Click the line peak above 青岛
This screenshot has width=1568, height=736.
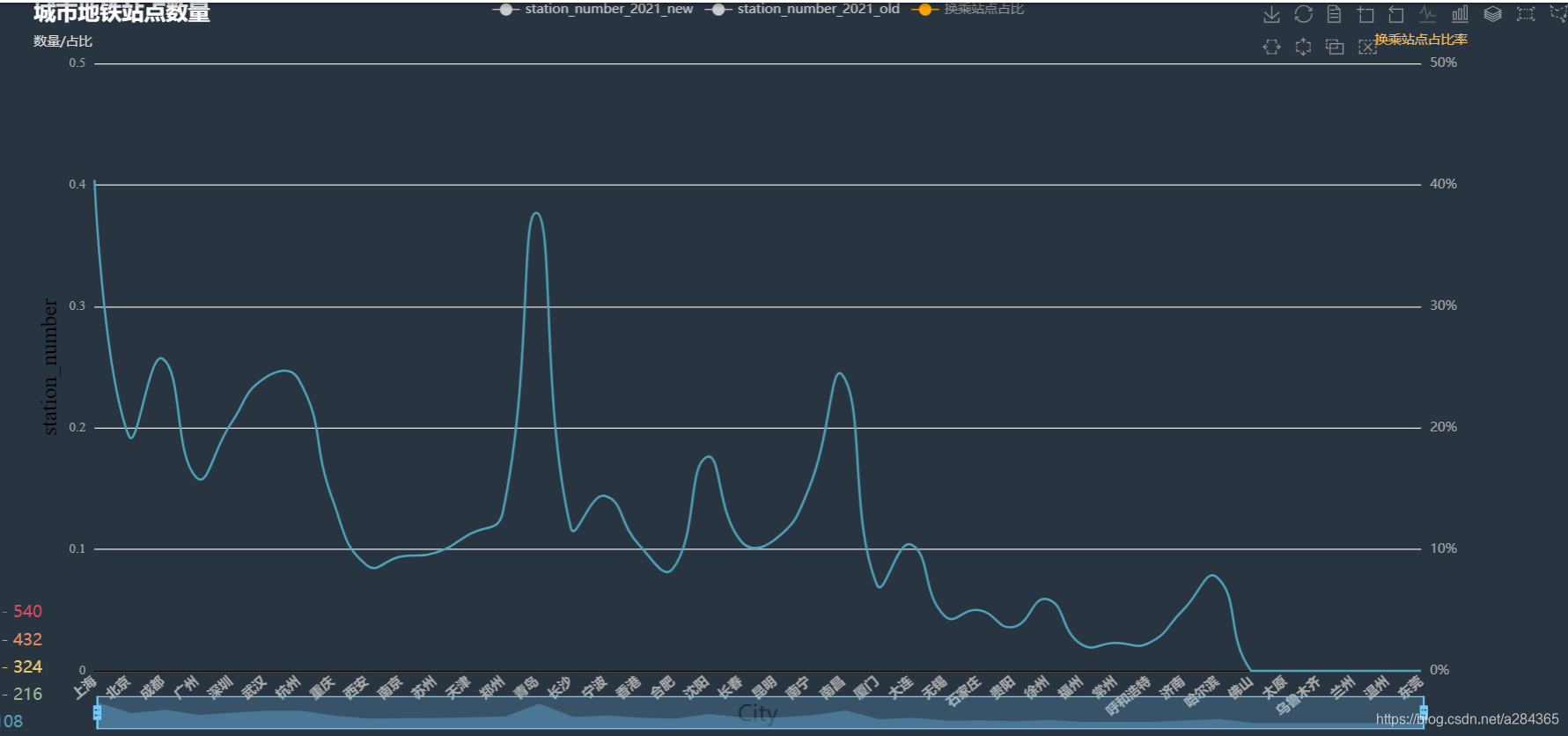coord(536,213)
